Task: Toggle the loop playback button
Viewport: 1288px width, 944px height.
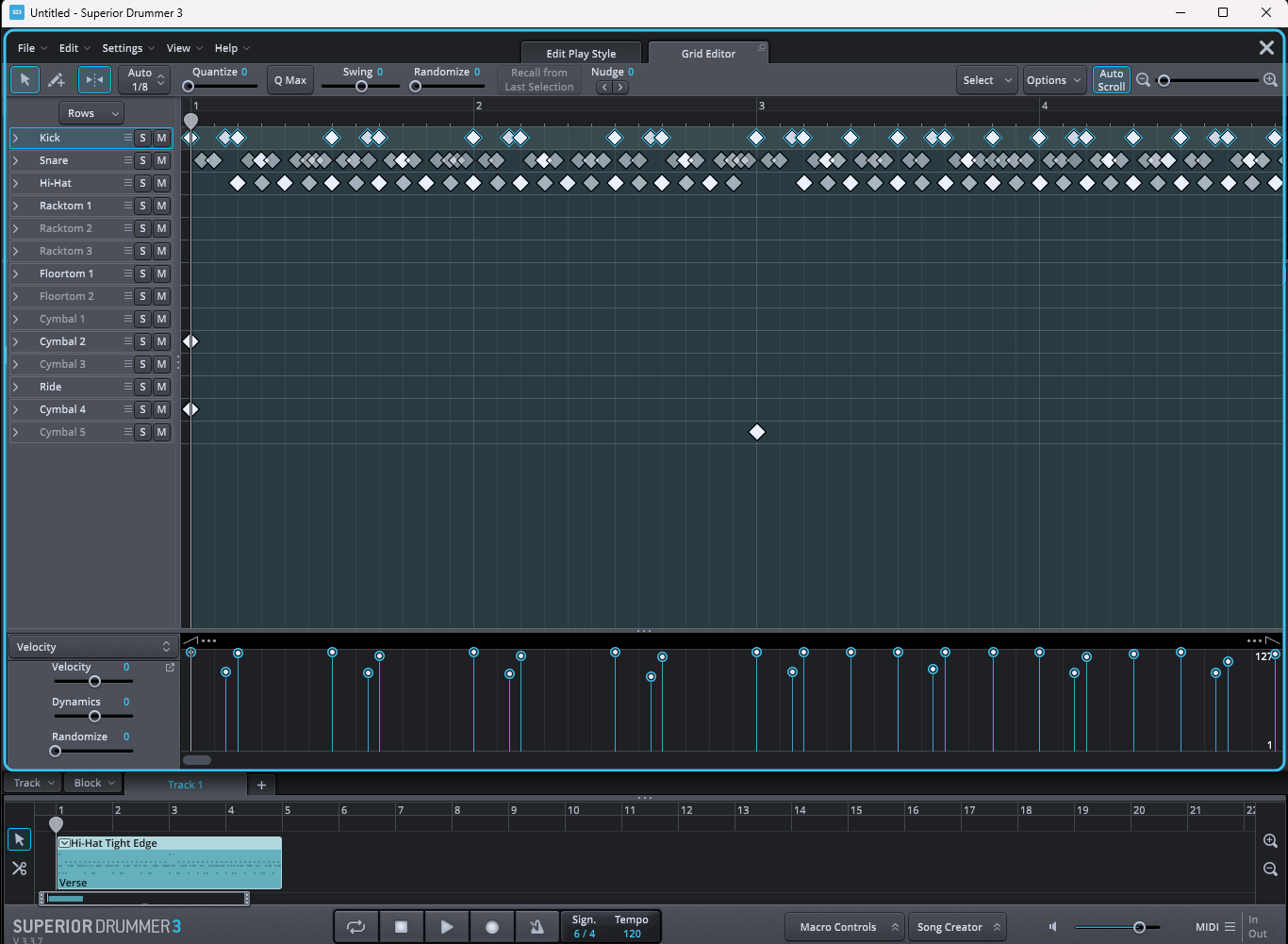Action: pyautogui.click(x=355, y=927)
